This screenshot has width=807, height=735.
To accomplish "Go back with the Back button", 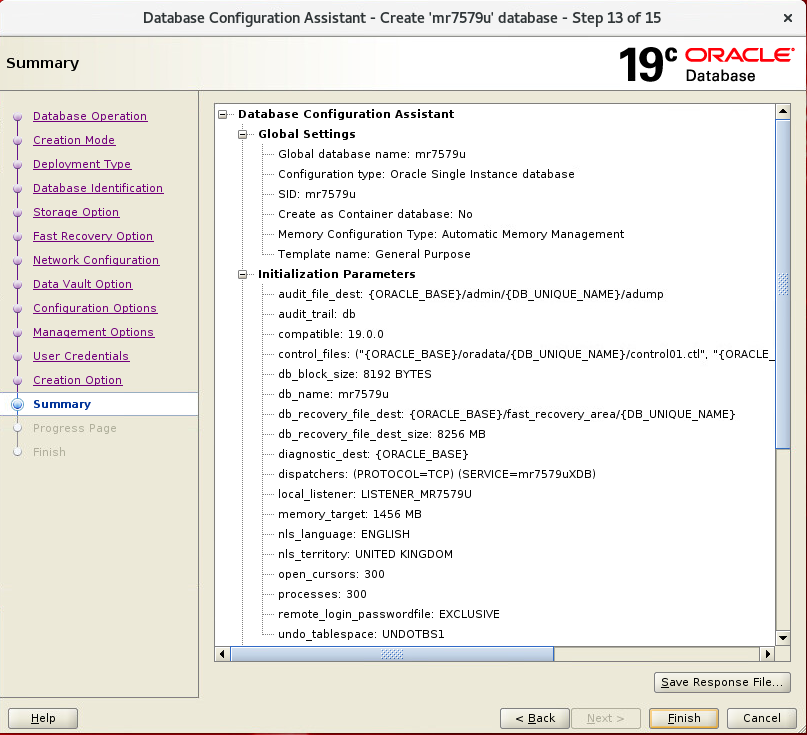I will (535, 718).
